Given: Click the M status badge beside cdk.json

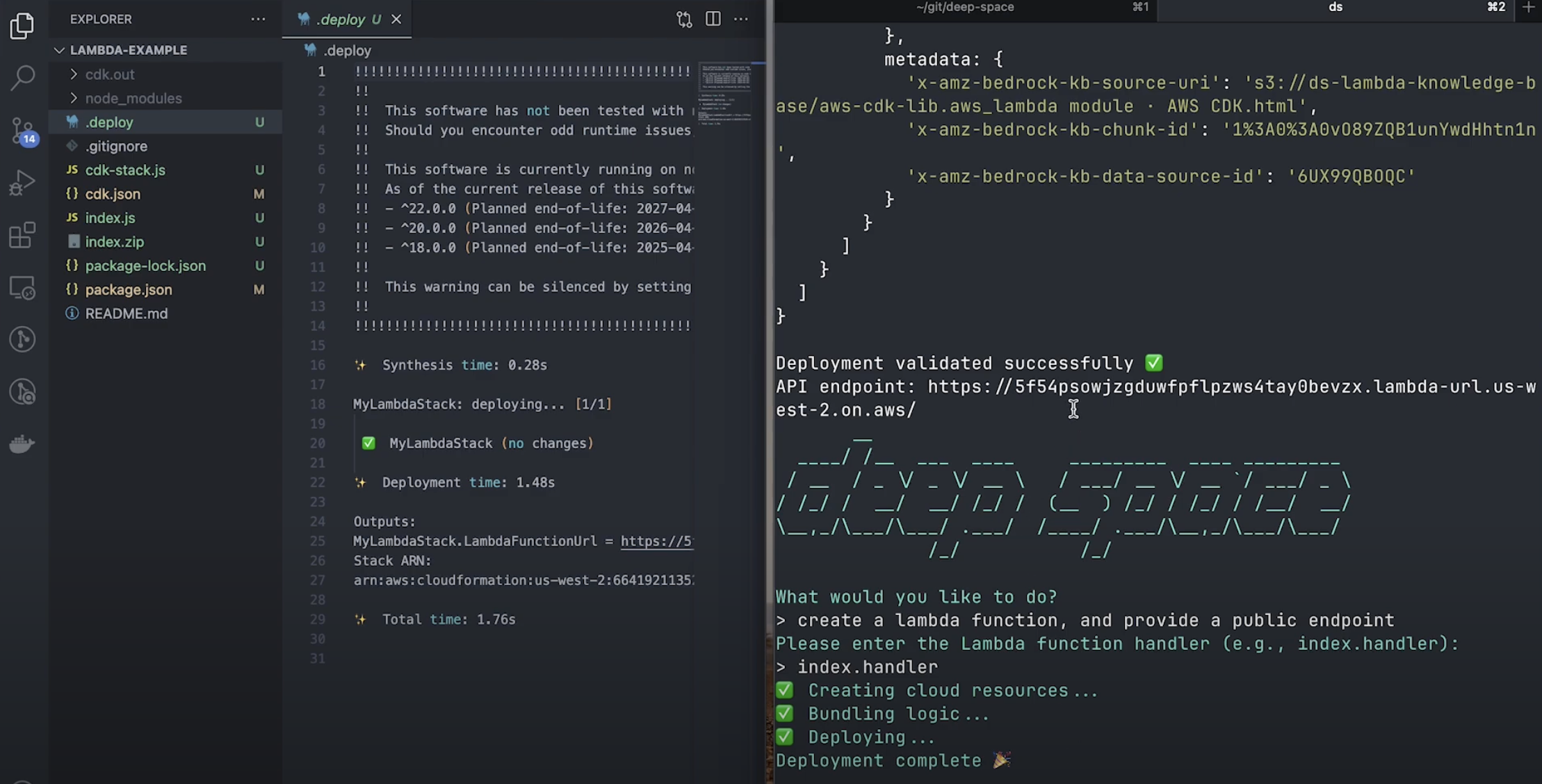Looking at the screenshot, I should 259,194.
